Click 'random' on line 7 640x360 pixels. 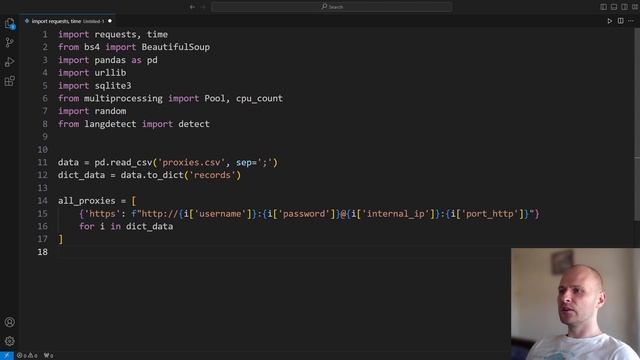coord(110,111)
